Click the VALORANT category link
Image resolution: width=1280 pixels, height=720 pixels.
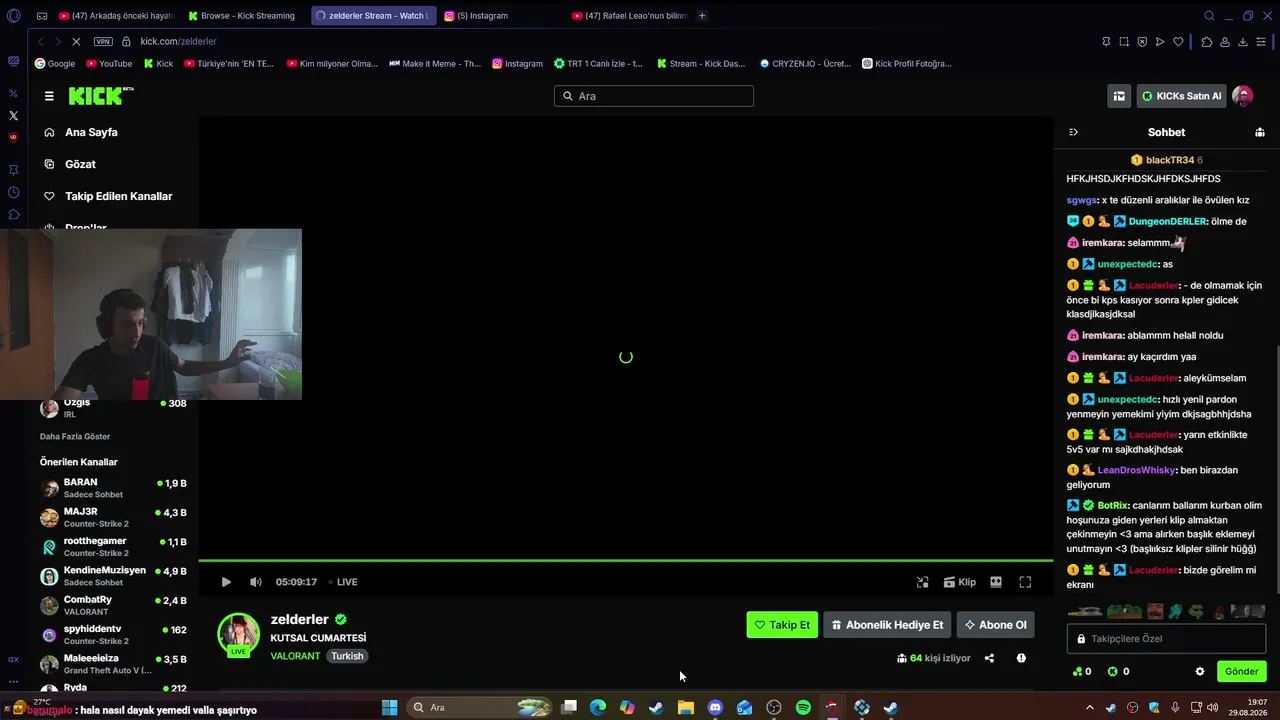click(x=295, y=656)
